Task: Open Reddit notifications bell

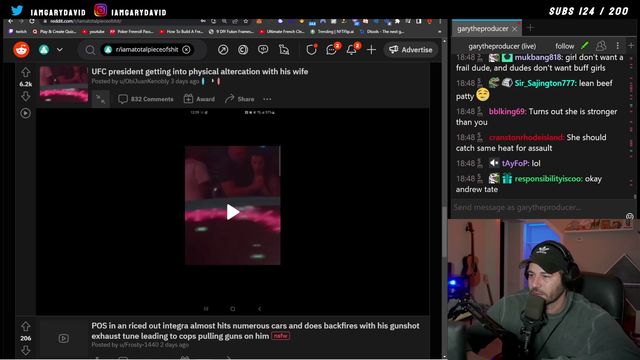Action: coord(351,50)
